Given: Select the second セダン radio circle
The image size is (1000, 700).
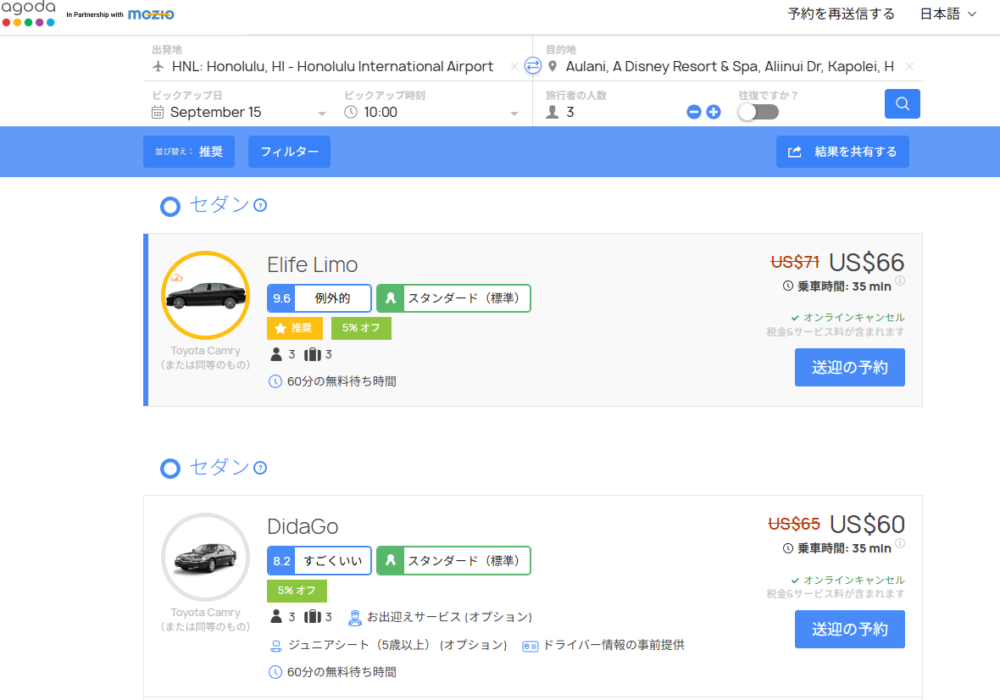Looking at the screenshot, I should 171,468.
